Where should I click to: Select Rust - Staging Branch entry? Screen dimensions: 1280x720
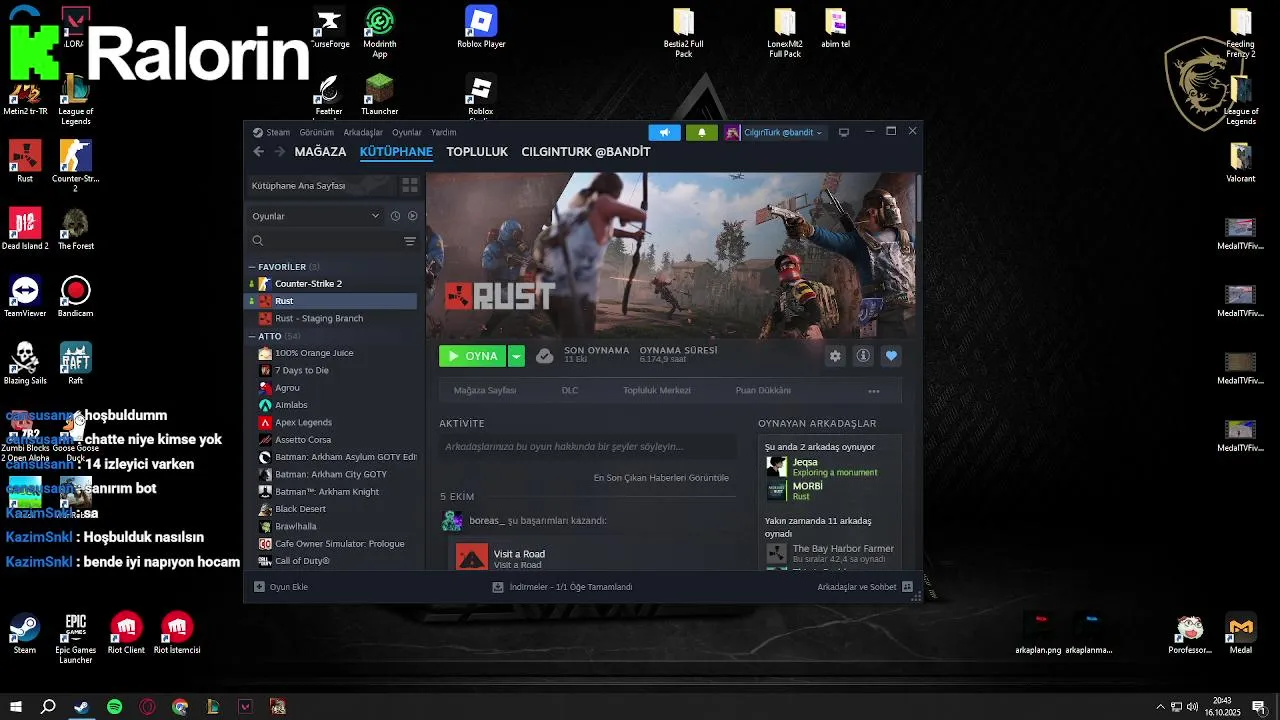pyautogui.click(x=333, y=318)
